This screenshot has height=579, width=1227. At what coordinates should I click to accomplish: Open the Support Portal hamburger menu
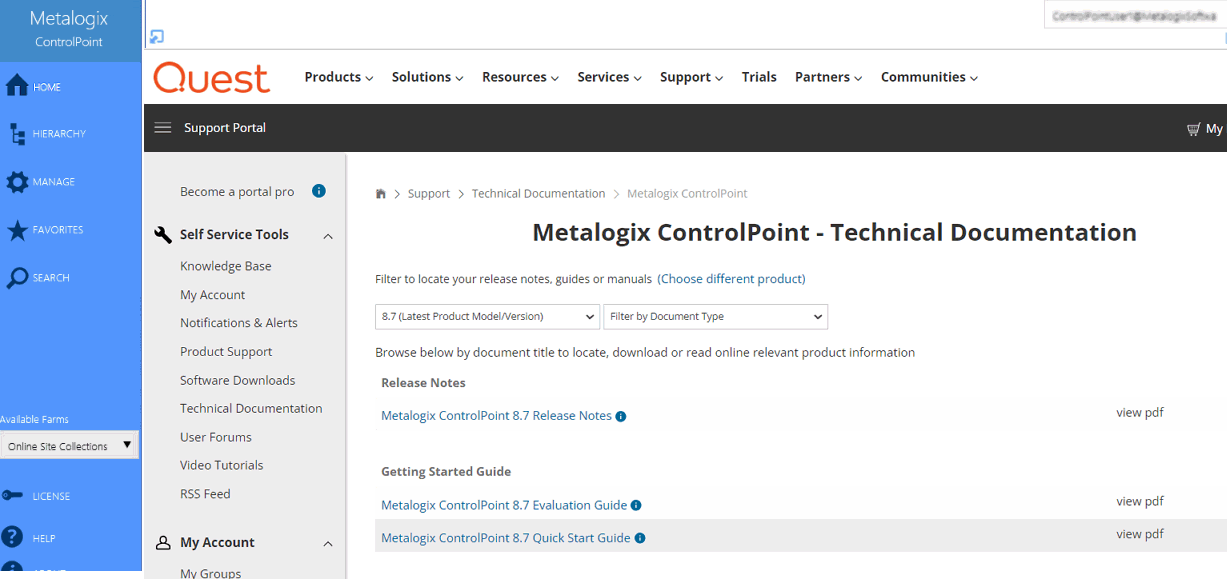(163, 128)
